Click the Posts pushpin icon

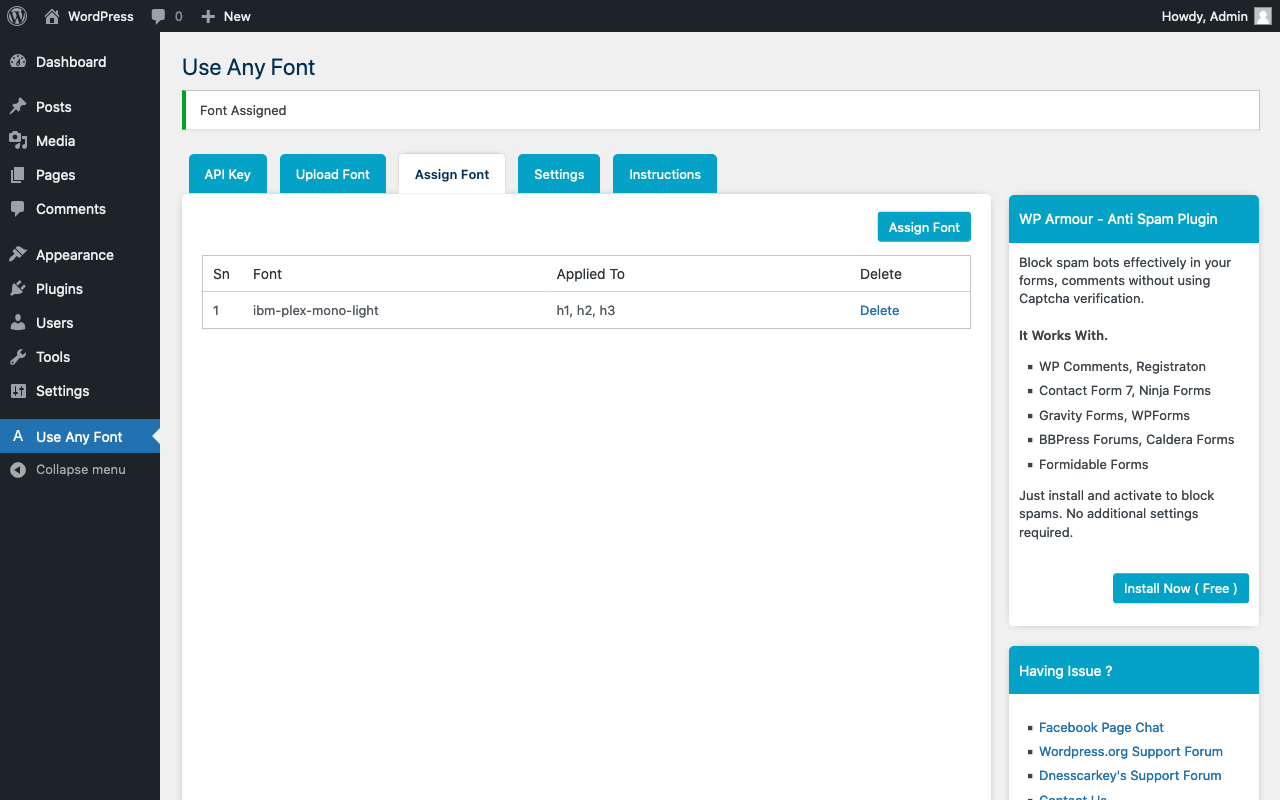[18, 107]
